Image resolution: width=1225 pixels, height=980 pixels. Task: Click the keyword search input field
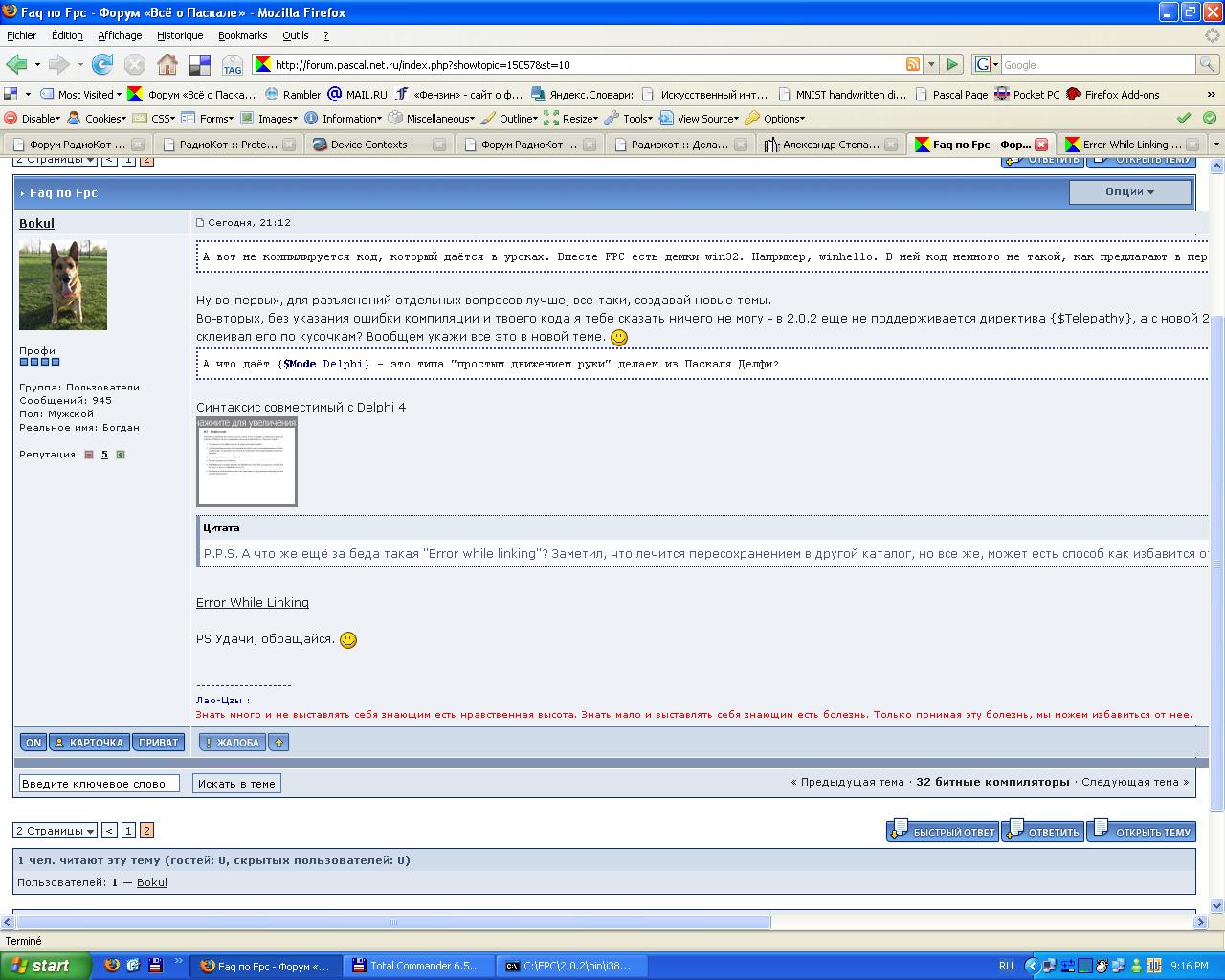(x=100, y=783)
